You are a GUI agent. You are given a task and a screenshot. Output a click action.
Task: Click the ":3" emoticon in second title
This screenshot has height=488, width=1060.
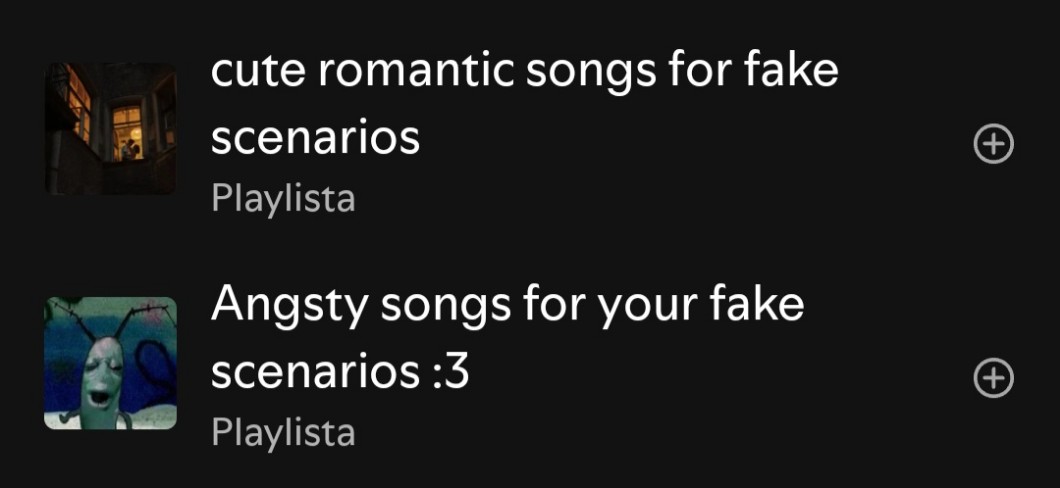pos(450,373)
